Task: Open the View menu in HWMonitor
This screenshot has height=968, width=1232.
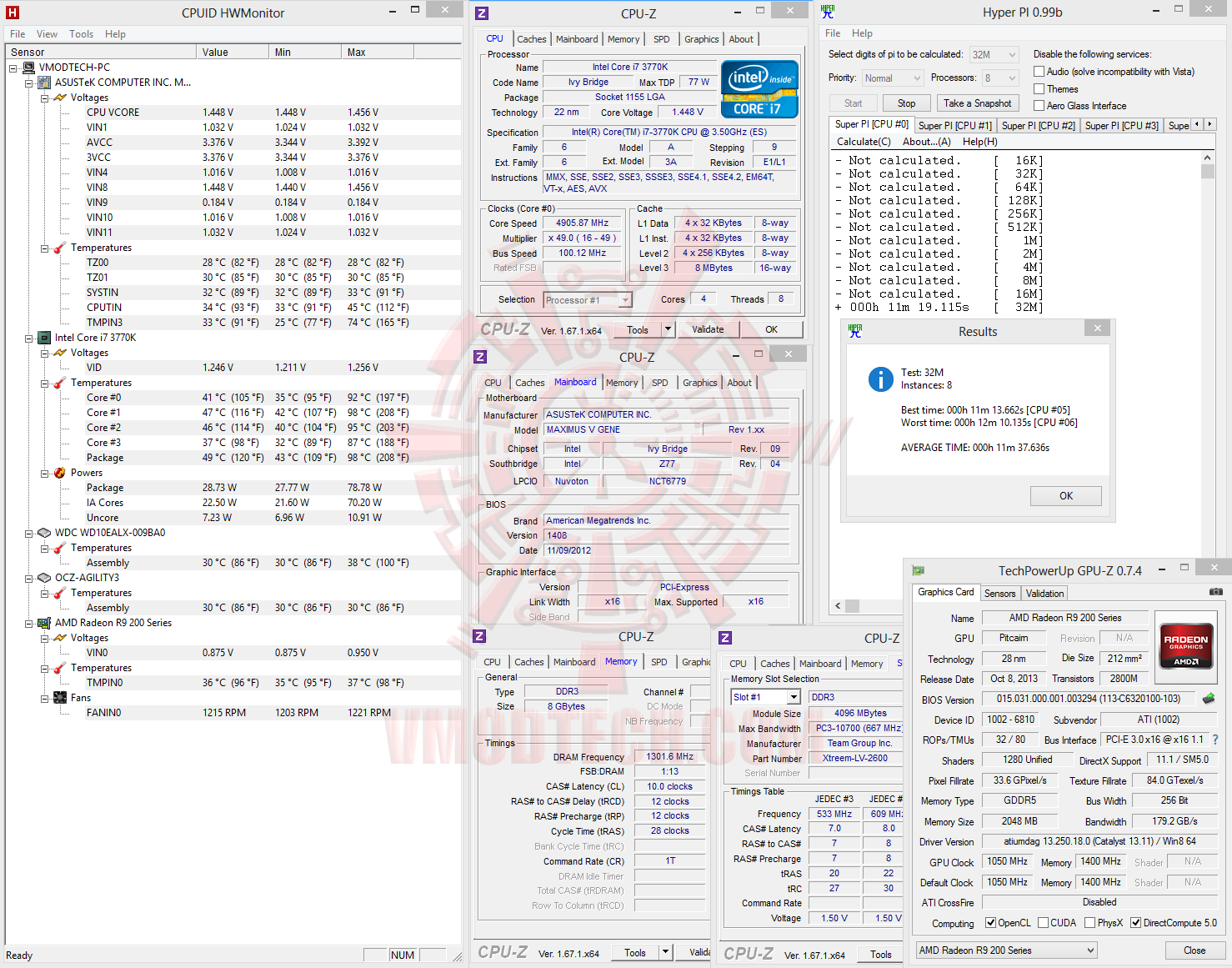Action: (47, 34)
